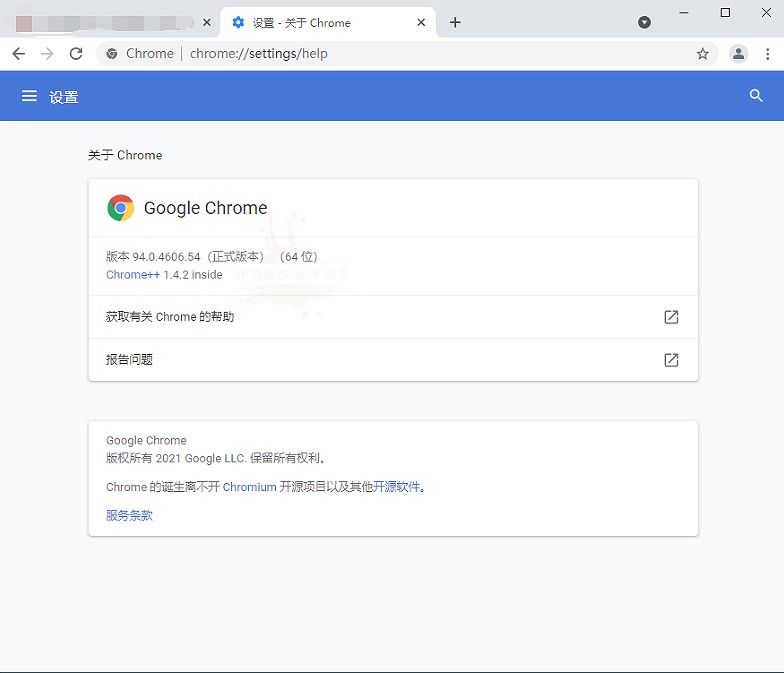
Task: Close the Chrome window
Action: [x=766, y=12]
